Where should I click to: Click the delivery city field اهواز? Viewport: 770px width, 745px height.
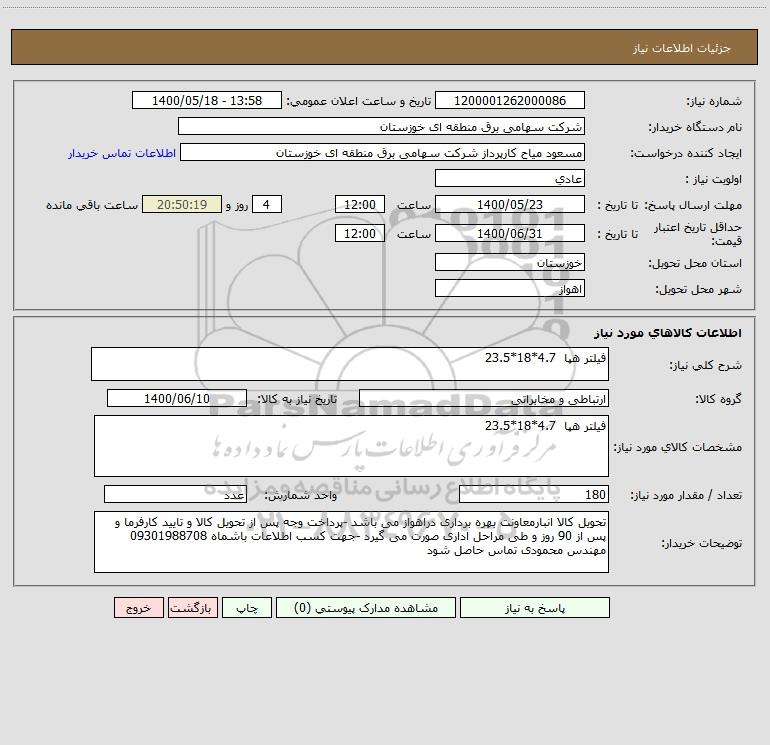[x=510, y=288]
